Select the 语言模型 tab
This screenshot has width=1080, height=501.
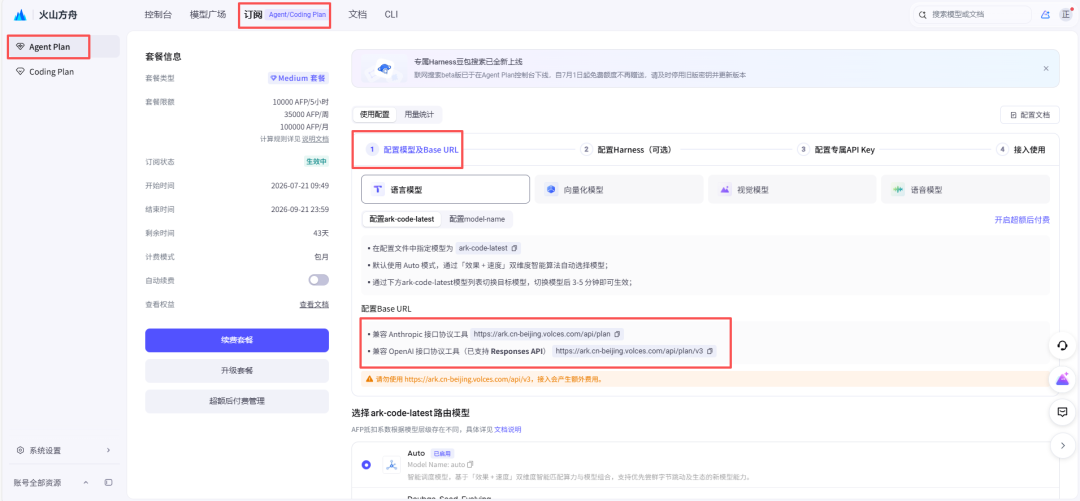pos(445,190)
